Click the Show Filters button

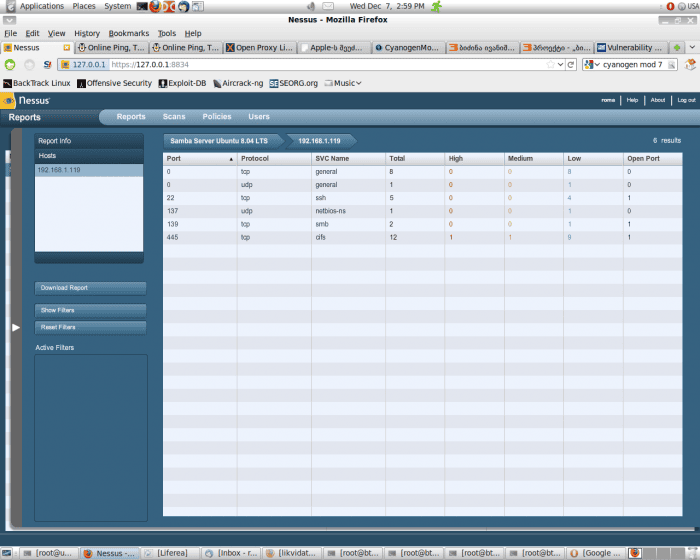90,310
